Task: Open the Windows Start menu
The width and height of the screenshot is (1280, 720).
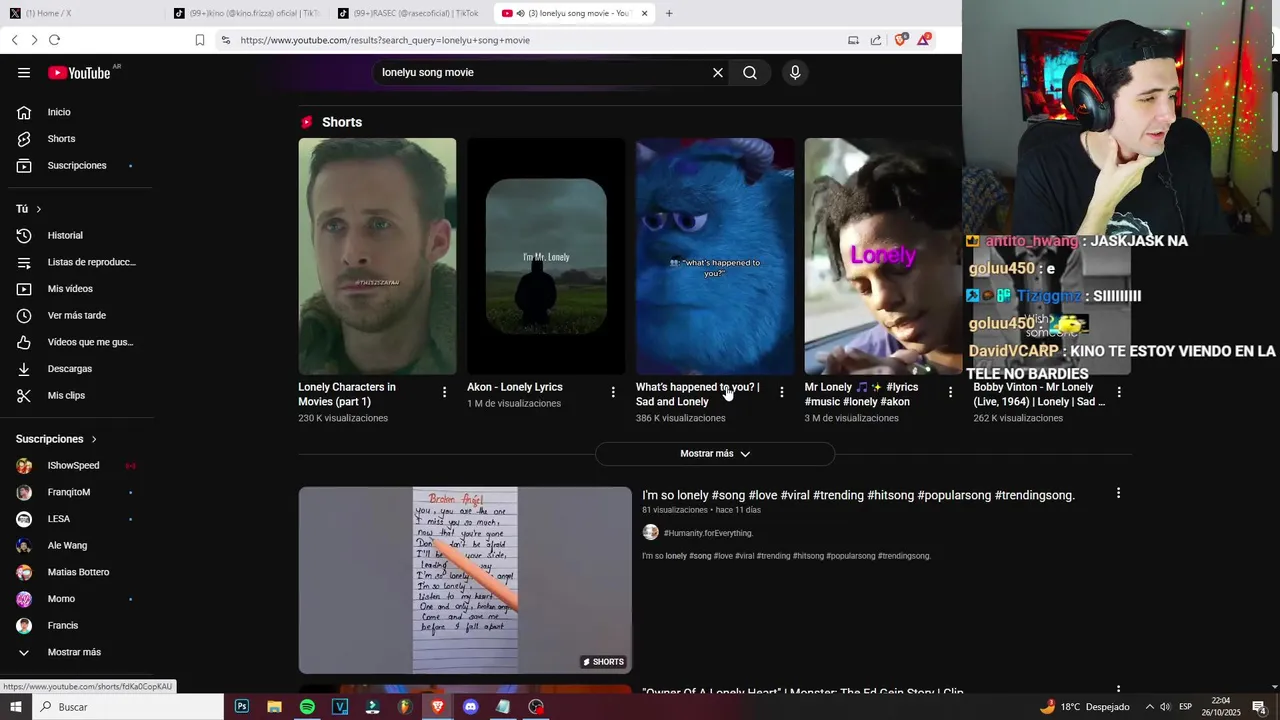Action: coord(15,707)
